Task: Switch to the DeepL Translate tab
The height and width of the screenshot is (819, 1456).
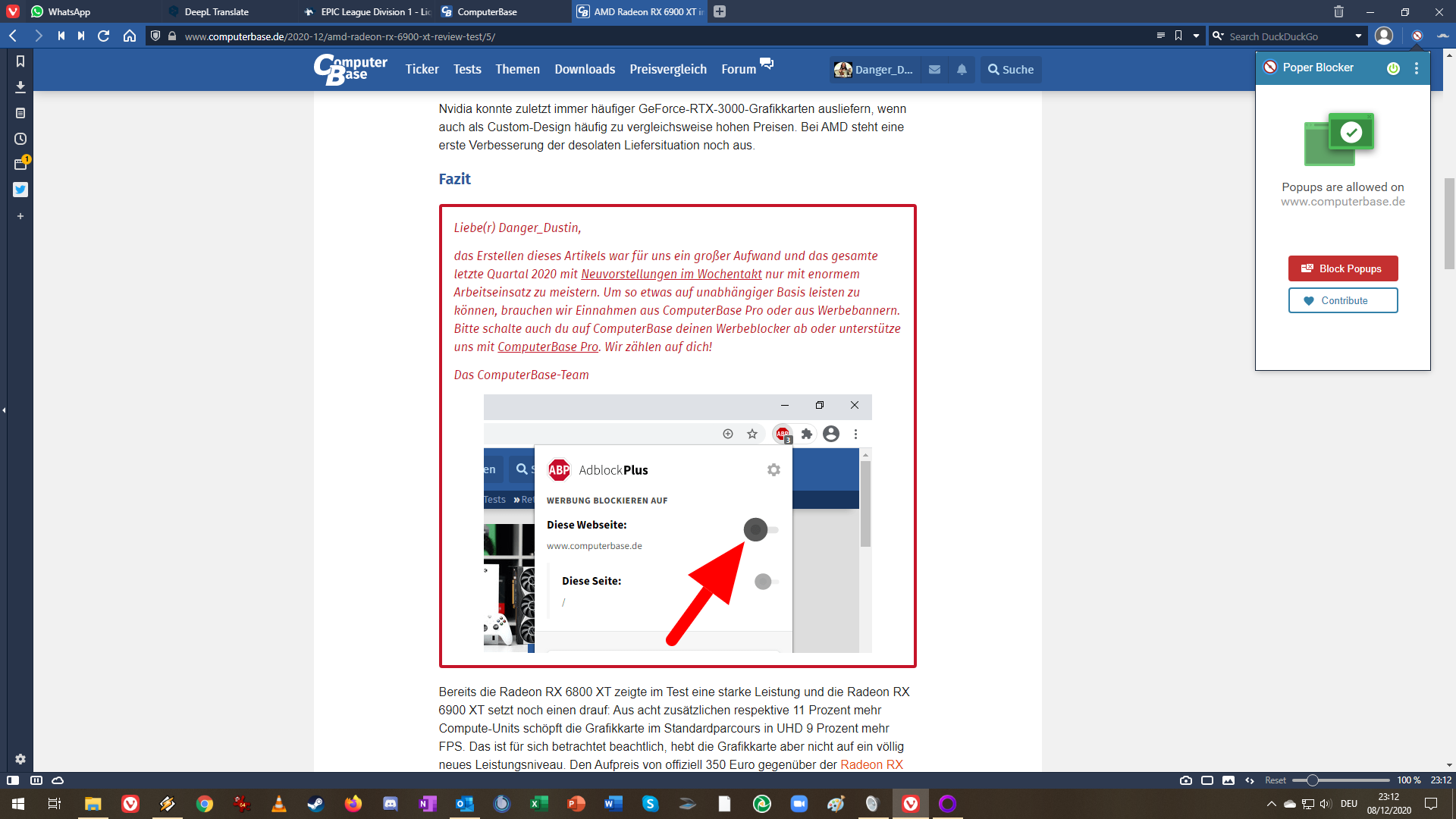Action: point(216,11)
